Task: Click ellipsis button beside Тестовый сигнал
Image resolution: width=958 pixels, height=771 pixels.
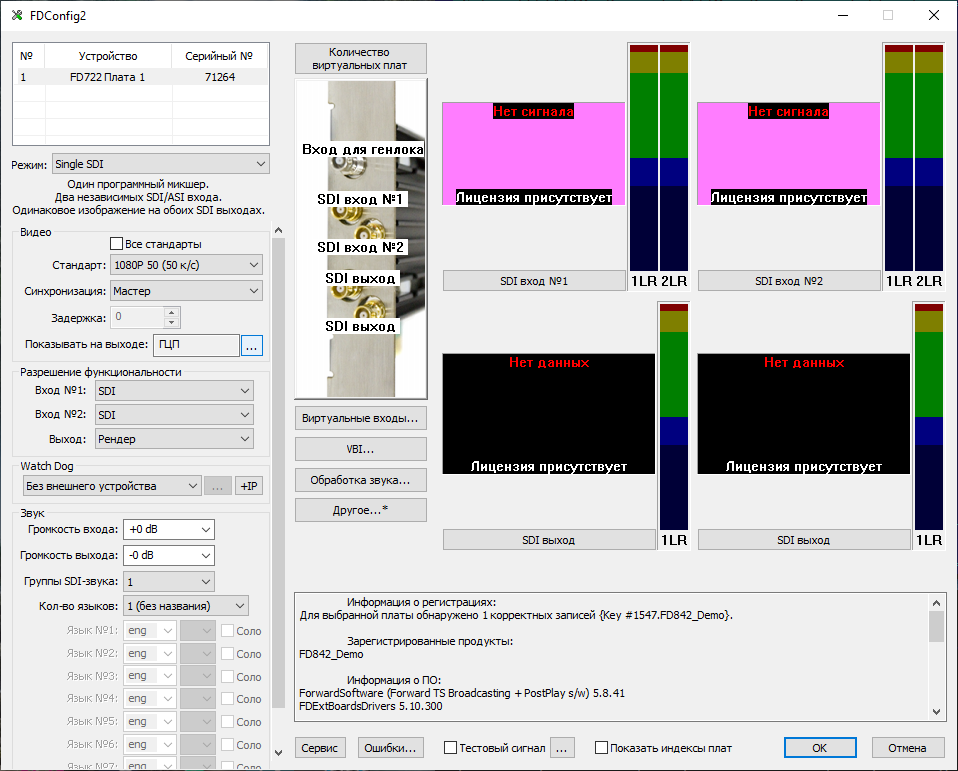Action: (x=563, y=747)
